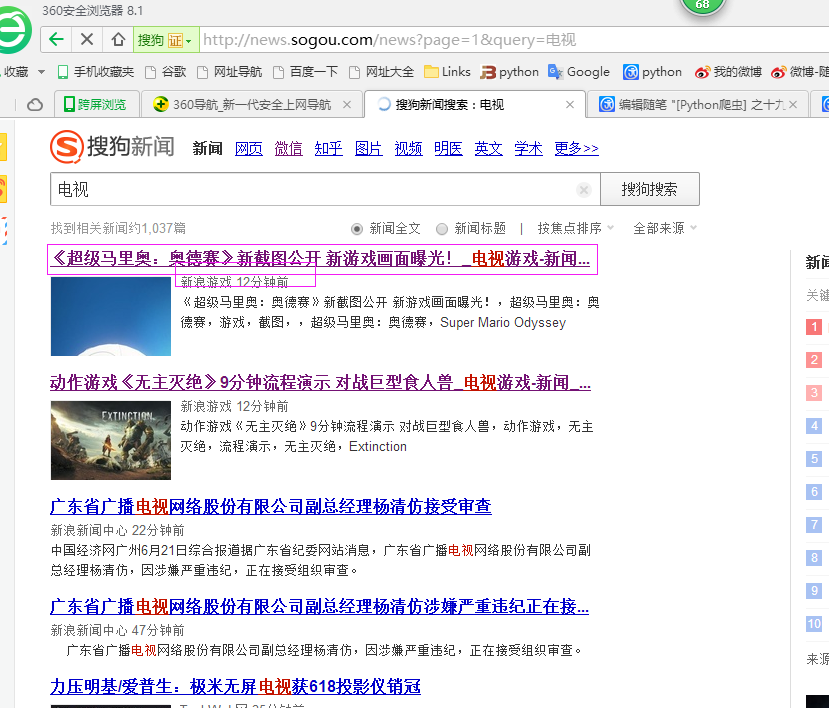Select the 新闻 category
Screen dimensions: 829x708
tap(207, 149)
